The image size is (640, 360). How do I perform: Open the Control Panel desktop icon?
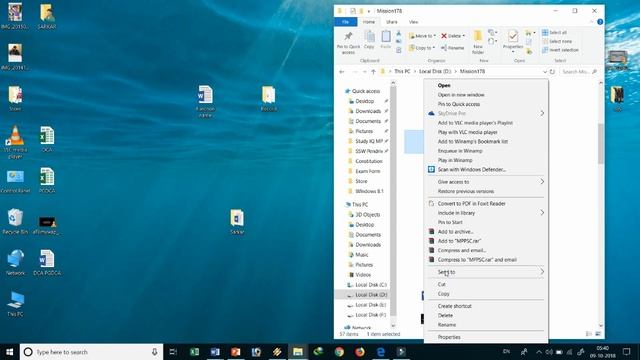click(15, 182)
